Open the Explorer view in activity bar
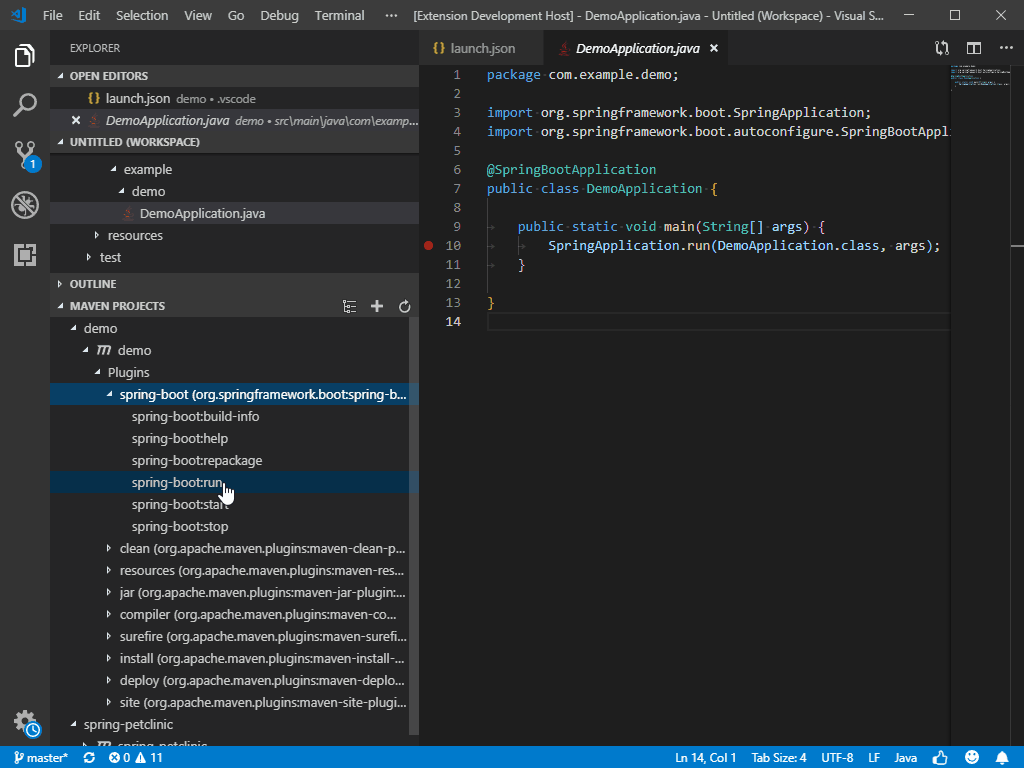Viewport: 1024px width, 768px height. point(25,56)
